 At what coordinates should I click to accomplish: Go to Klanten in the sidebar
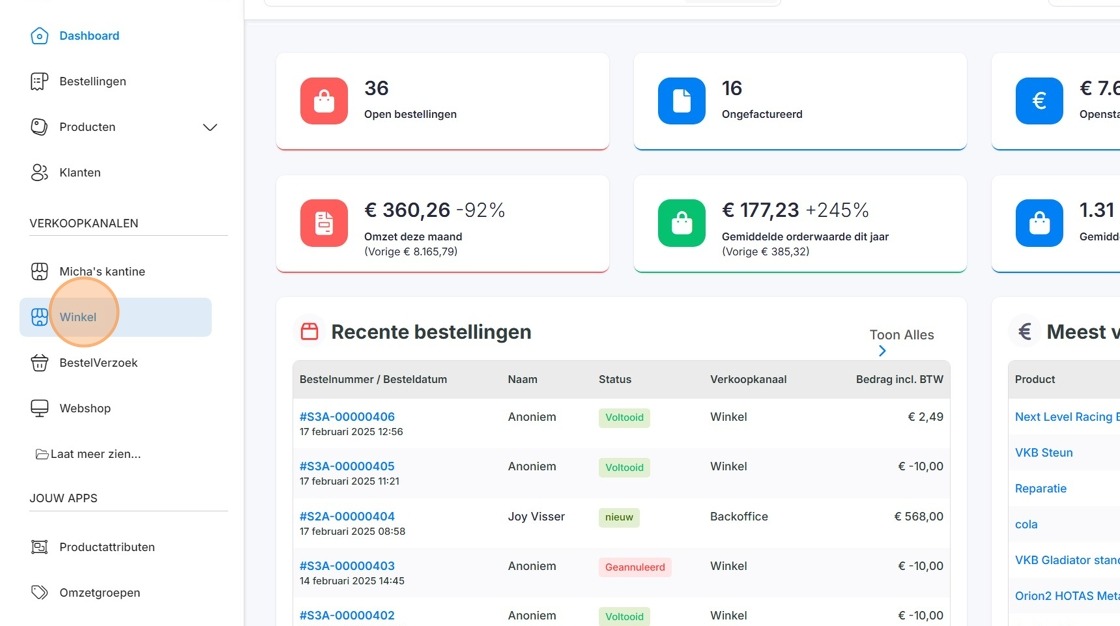80,173
